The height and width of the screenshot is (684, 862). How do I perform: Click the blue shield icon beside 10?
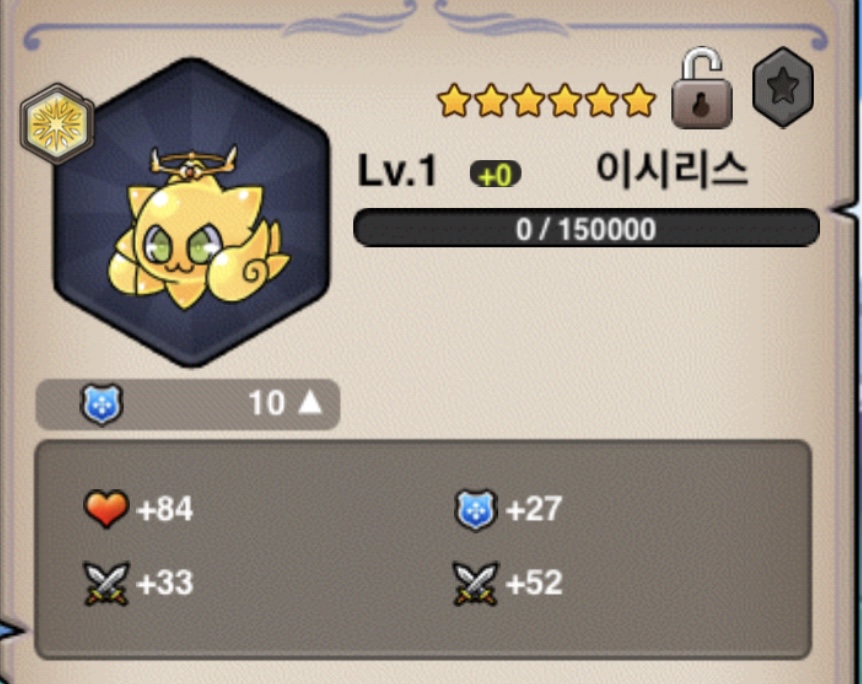102,404
